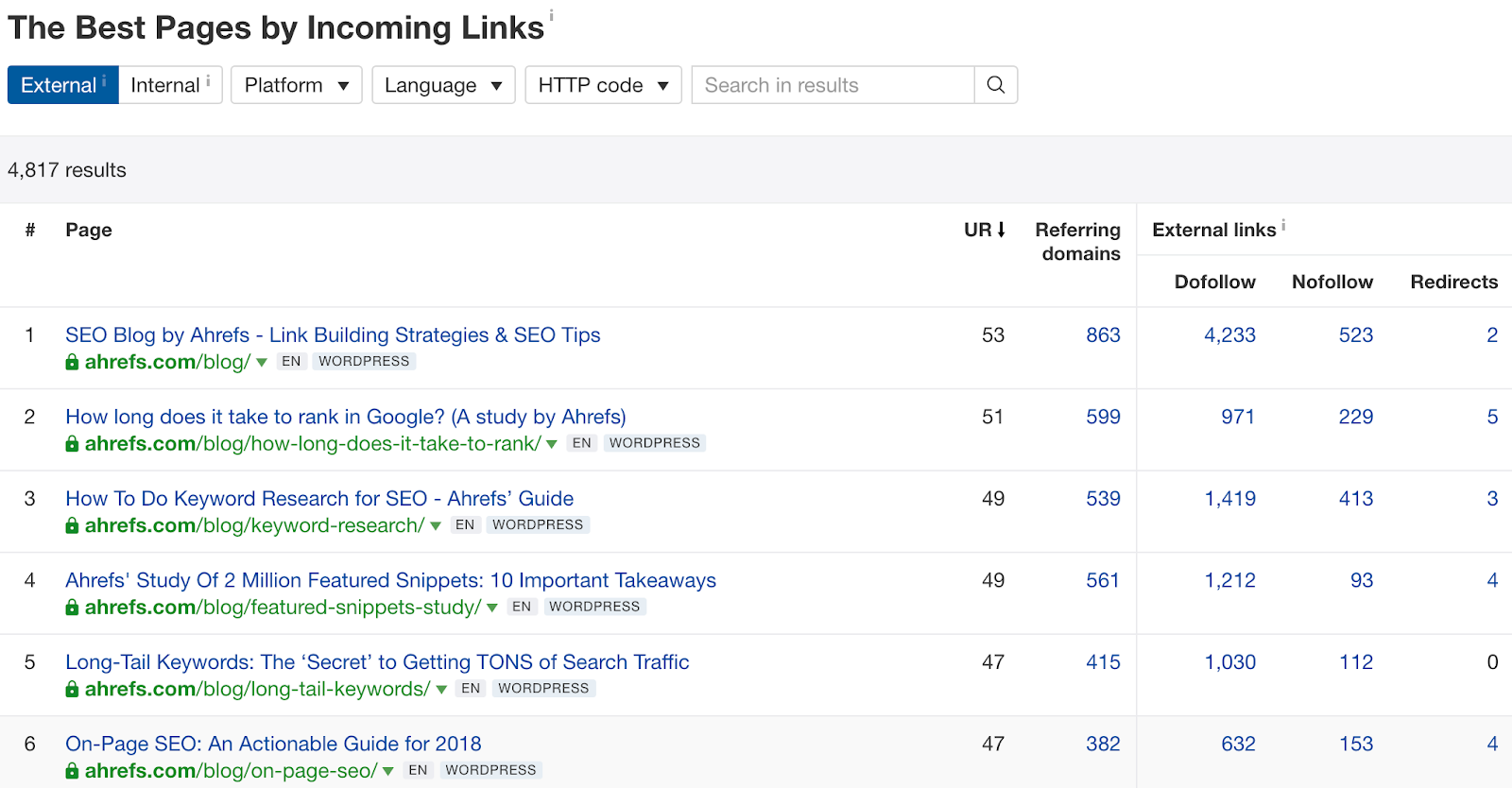Image resolution: width=1512 pixels, height=788 pixels.
Task: Click nofollow count 112
Action: coord(1356,662)
